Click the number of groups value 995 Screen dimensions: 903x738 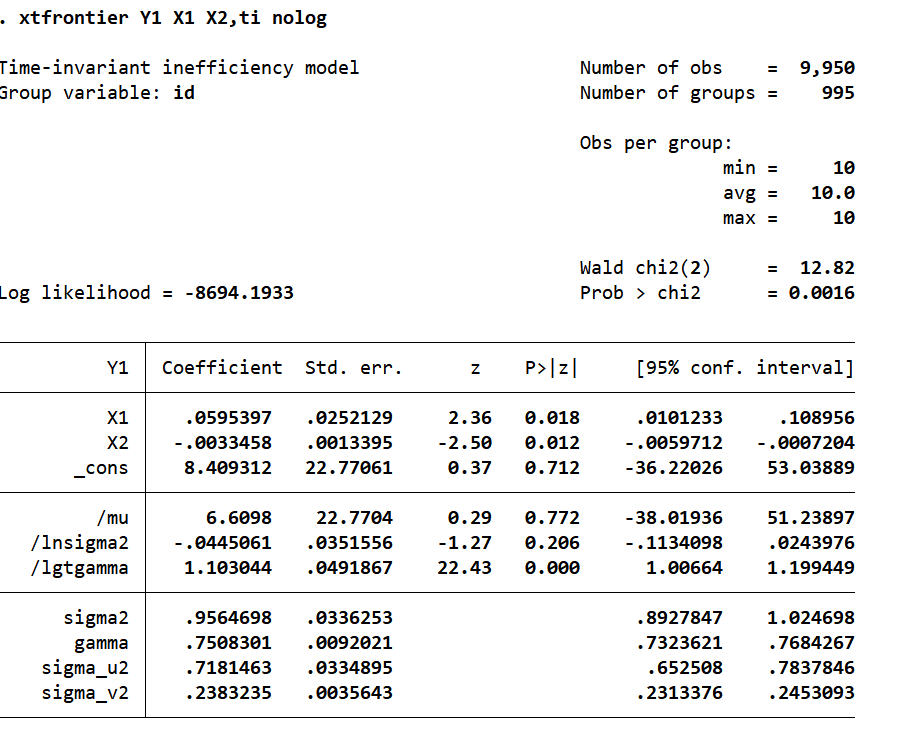point(837,93)
